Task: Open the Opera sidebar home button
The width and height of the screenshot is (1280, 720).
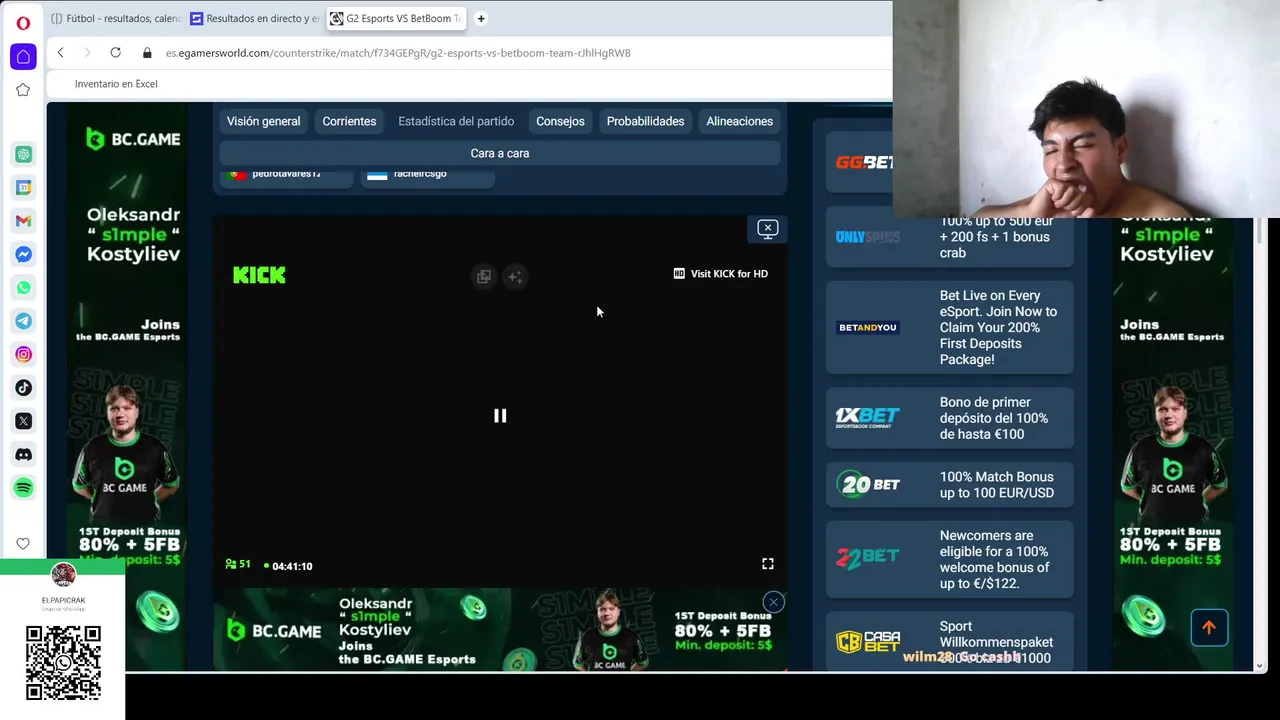Action: 23,56
